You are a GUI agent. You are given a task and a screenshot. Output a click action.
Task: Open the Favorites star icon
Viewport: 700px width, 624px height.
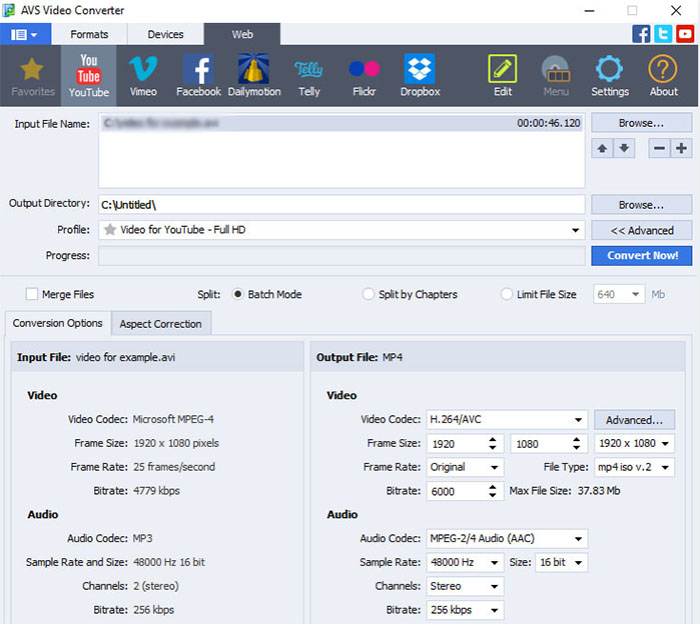32,76
